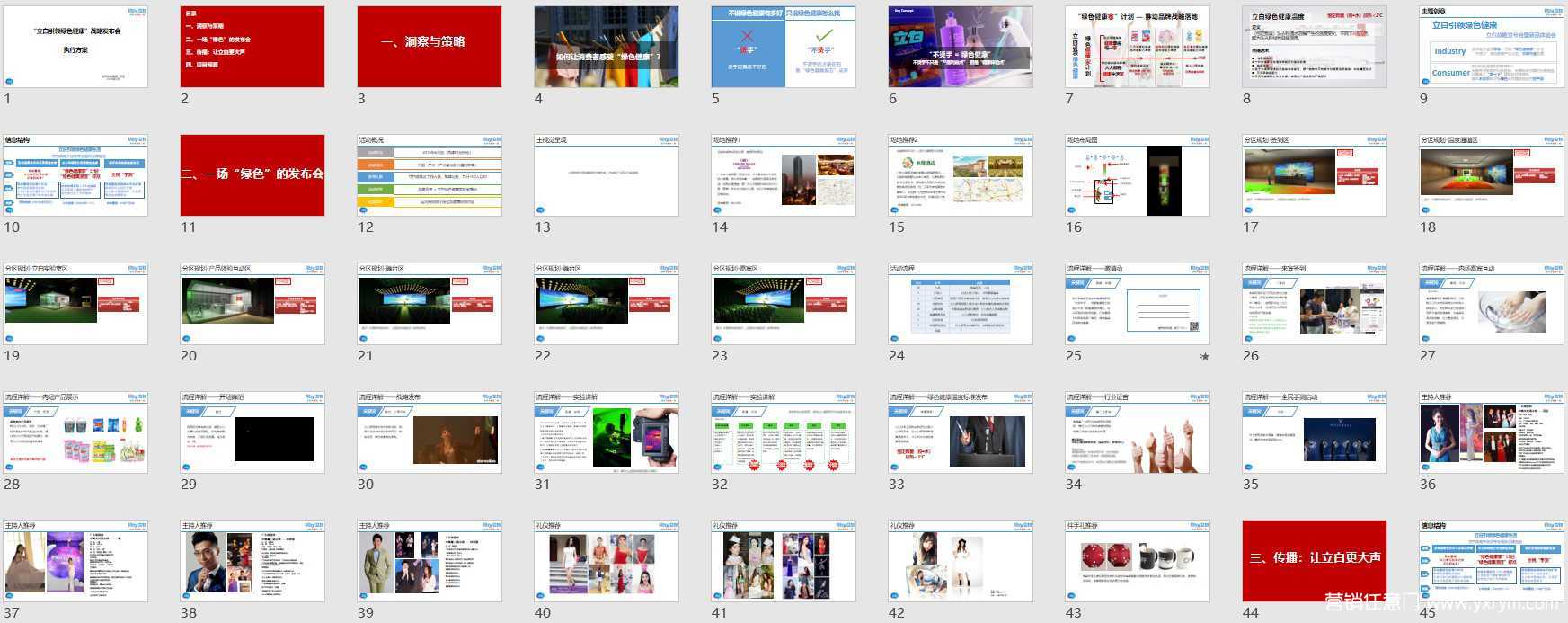Image resolution: width=1568 pixels, height=623 pixels.
Task: Open slide 8 '立白绿色健康温度' thumbnail
Action: [x=1315, y=47]
